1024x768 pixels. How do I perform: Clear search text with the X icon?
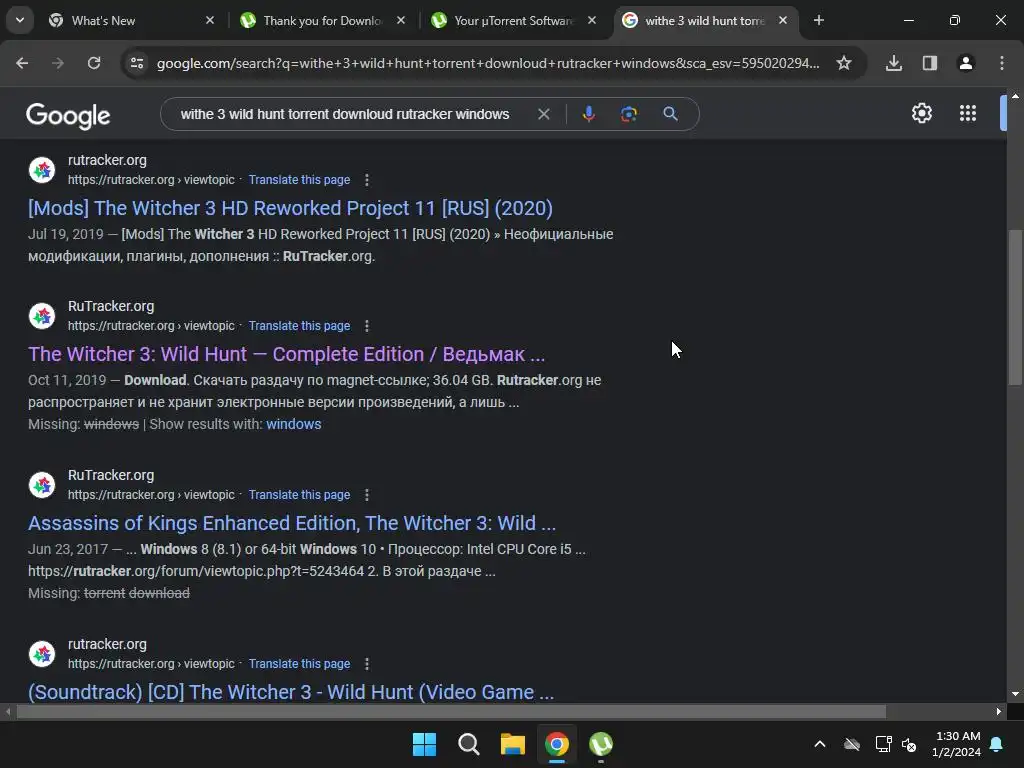(543, 114)
